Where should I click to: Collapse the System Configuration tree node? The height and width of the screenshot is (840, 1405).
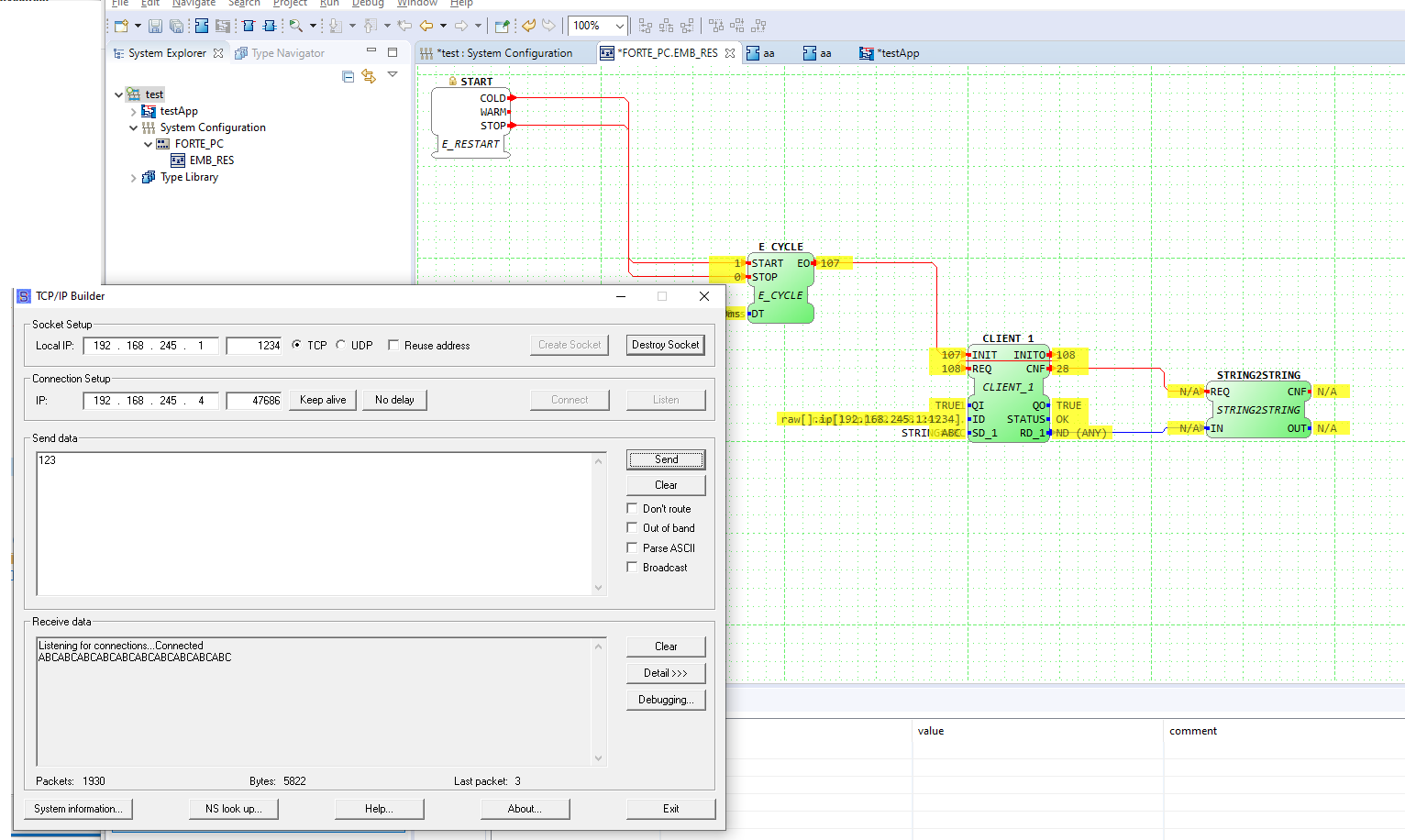click(x=133, y=127)
